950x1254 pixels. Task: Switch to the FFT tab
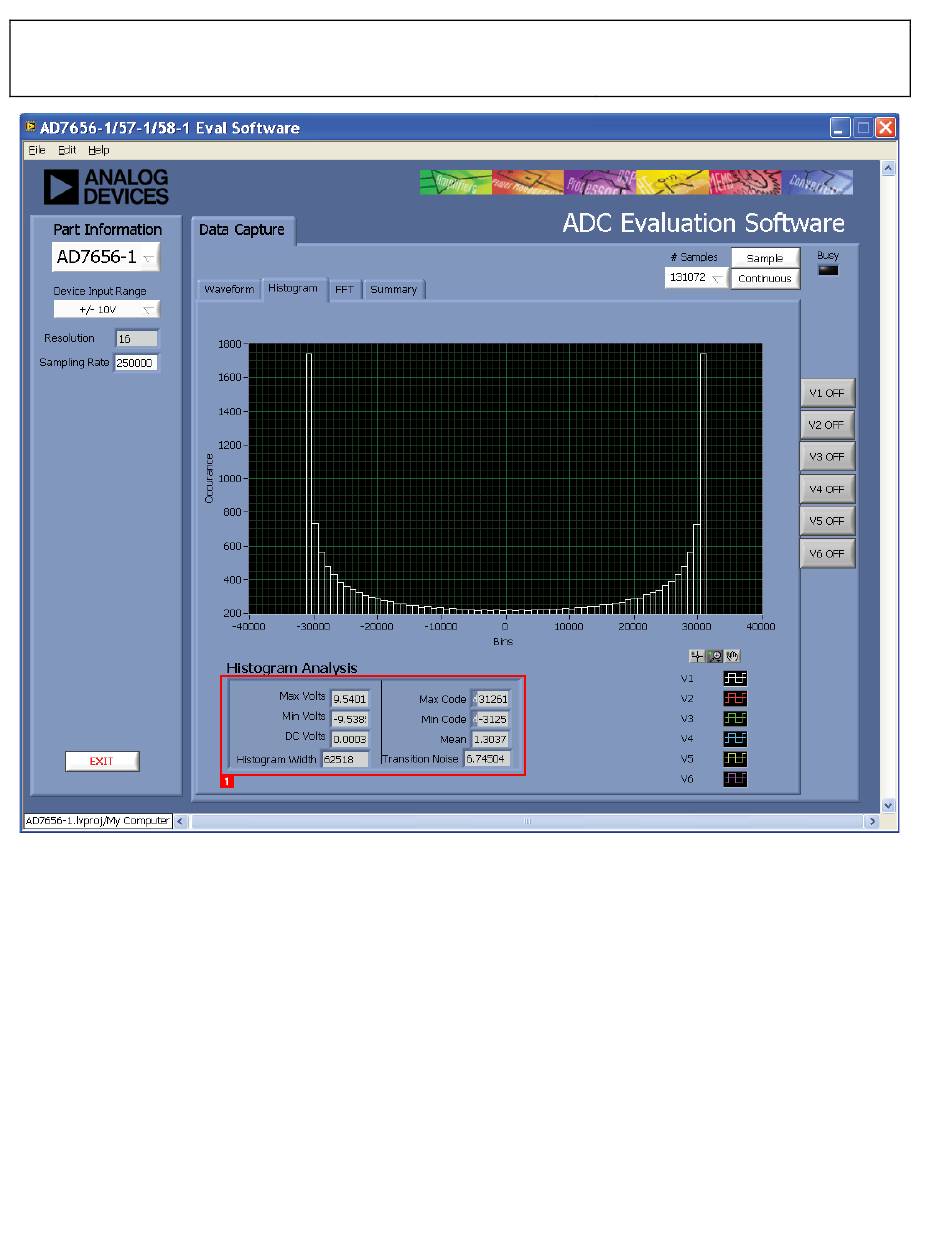coord(344,289)
